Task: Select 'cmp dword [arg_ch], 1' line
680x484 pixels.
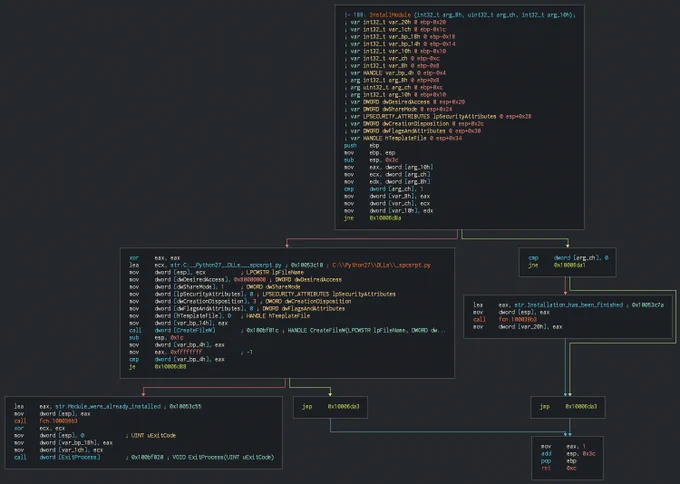Action: point(383,189)
